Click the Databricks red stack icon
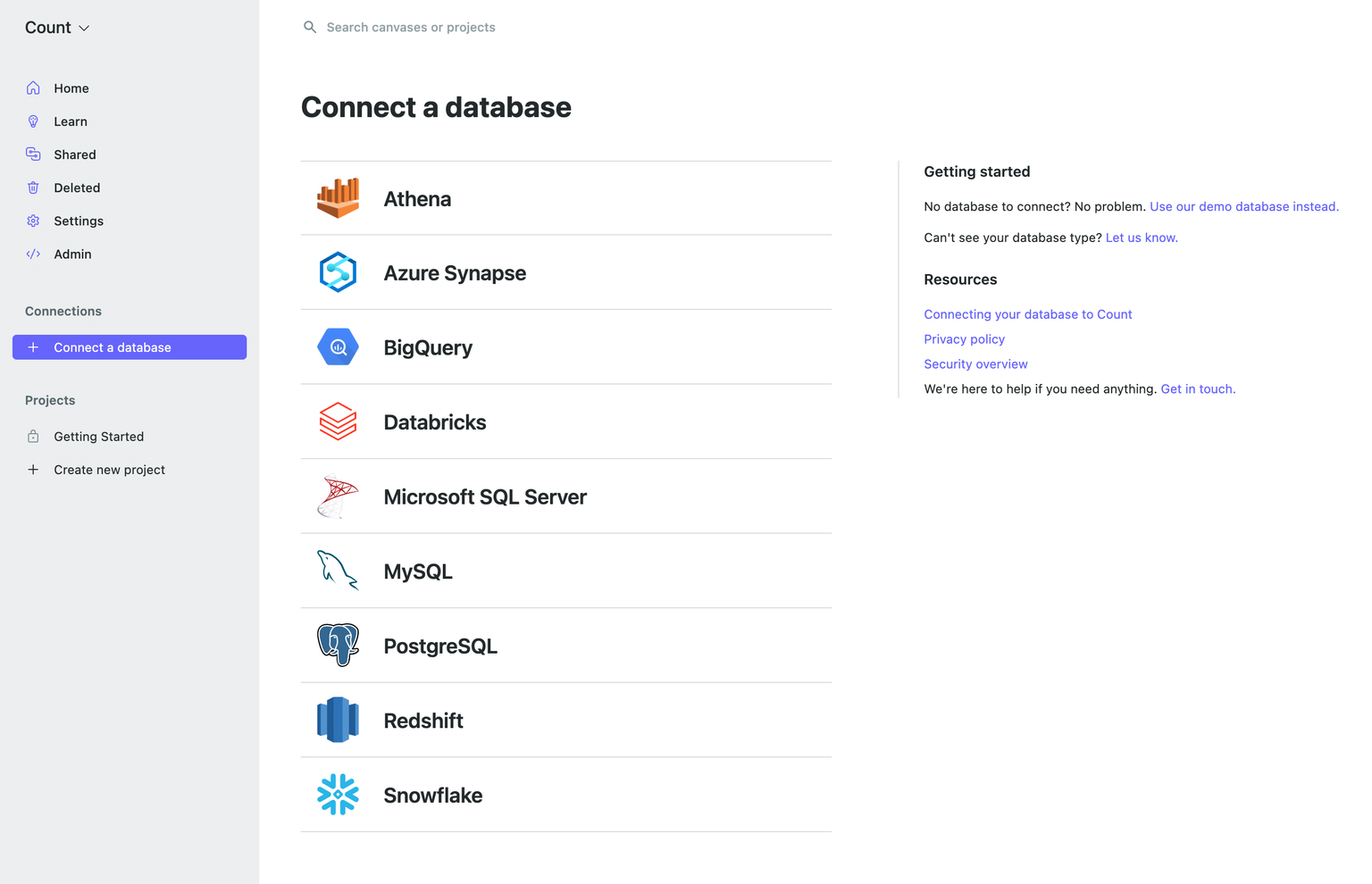The height and width of the screenshot is (884, 1372). pos(338,421)
